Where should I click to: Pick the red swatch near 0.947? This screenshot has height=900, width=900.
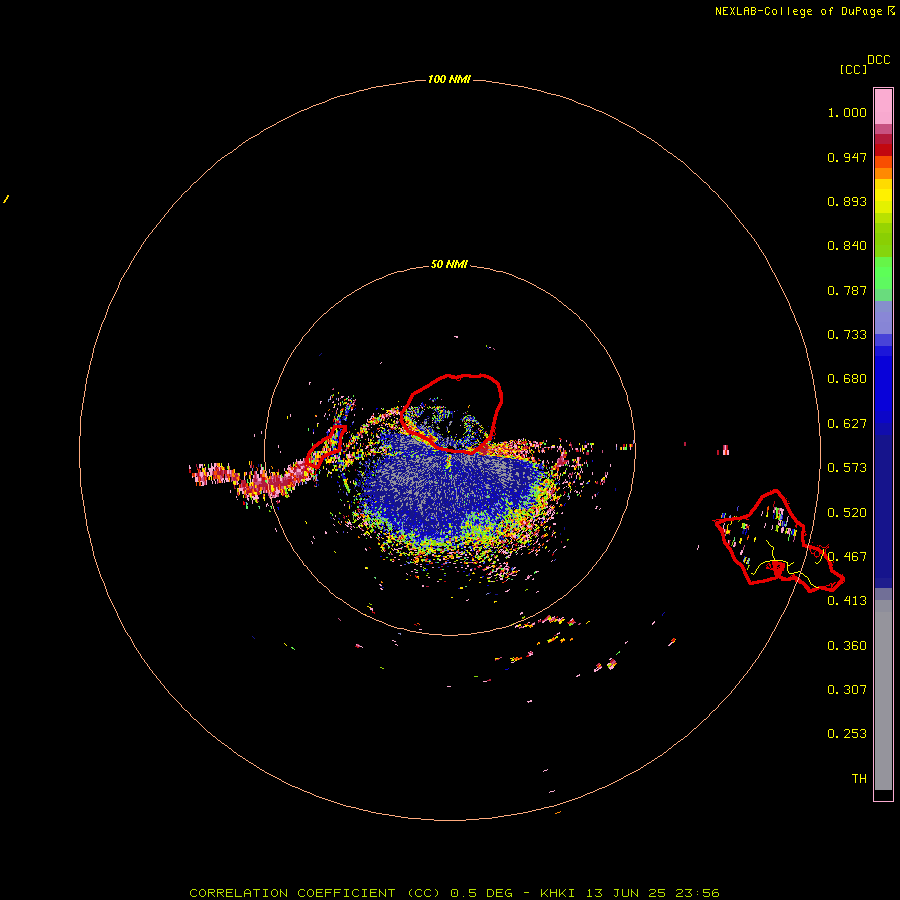click(x=883, y=150)
